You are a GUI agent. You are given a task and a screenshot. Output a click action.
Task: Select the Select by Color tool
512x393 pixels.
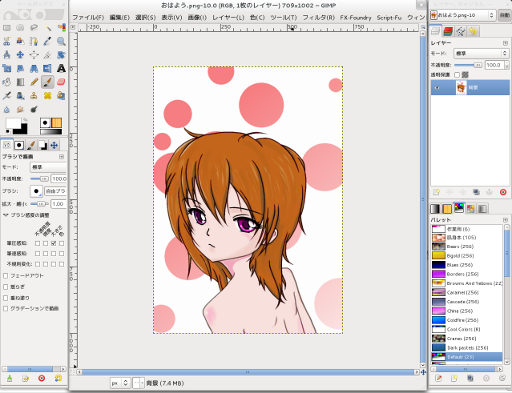61,28
